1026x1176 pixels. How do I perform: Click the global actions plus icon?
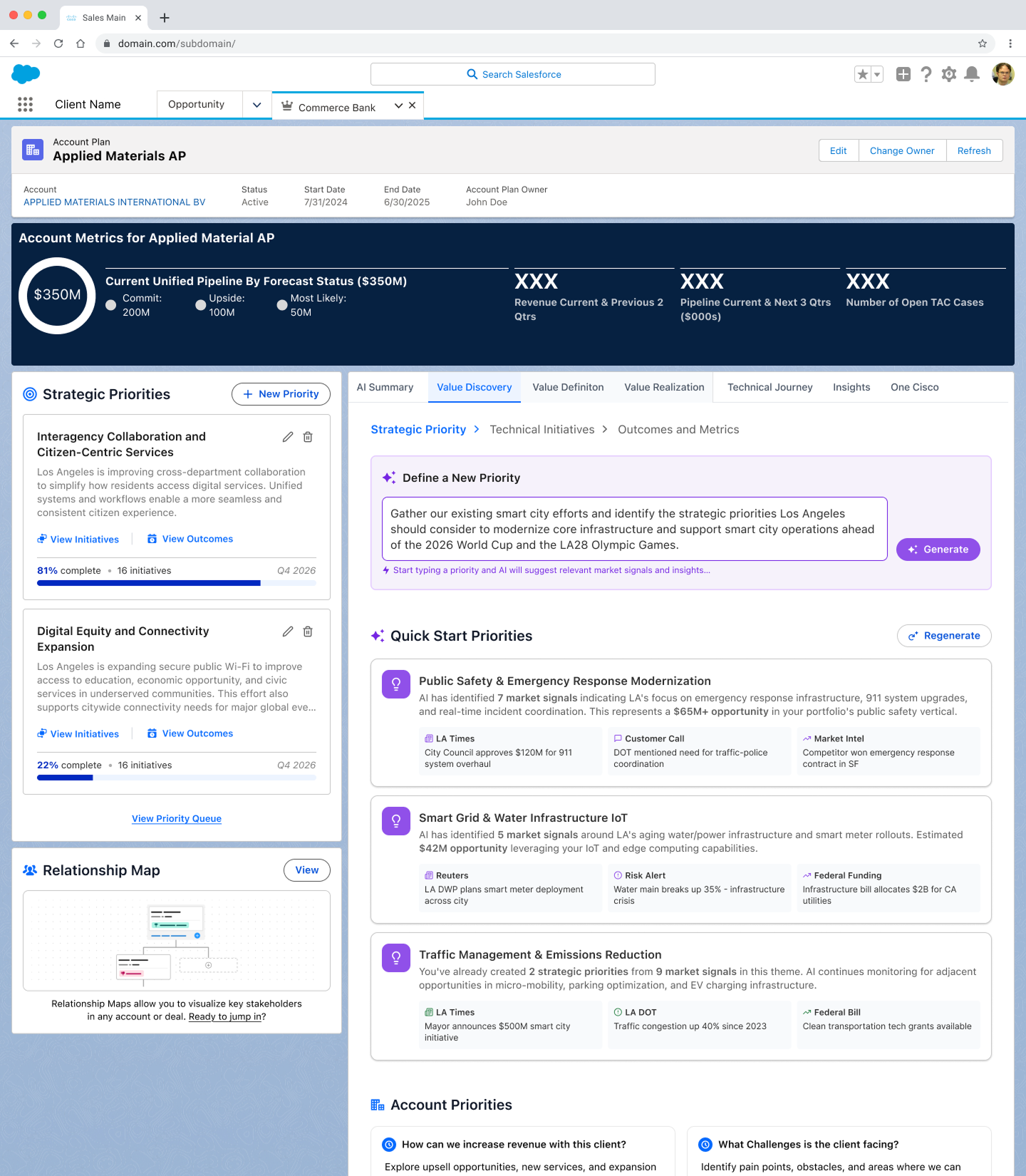click(903, 74)
